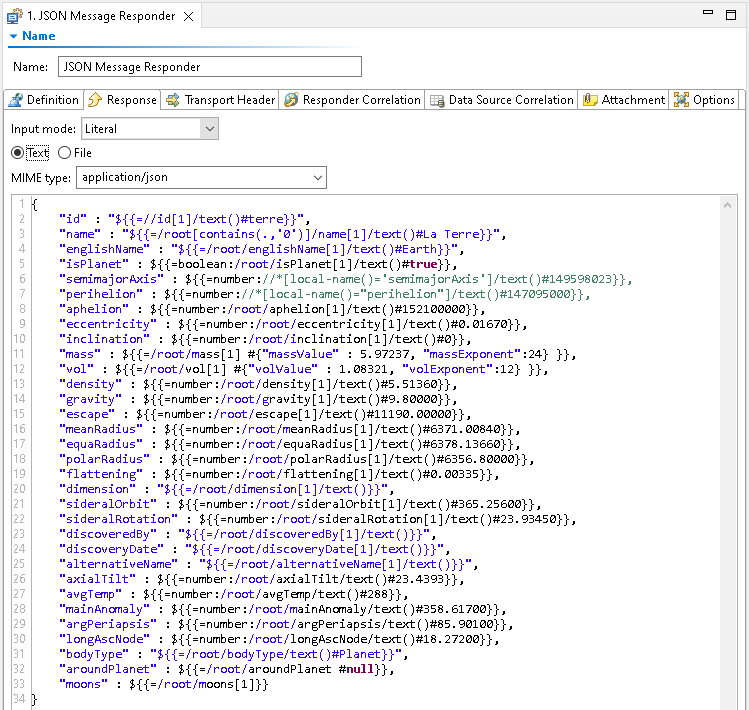Click the Transport Header tab icon
The width and height of the screenshot is (749, 710).
[x=172, y=100]
